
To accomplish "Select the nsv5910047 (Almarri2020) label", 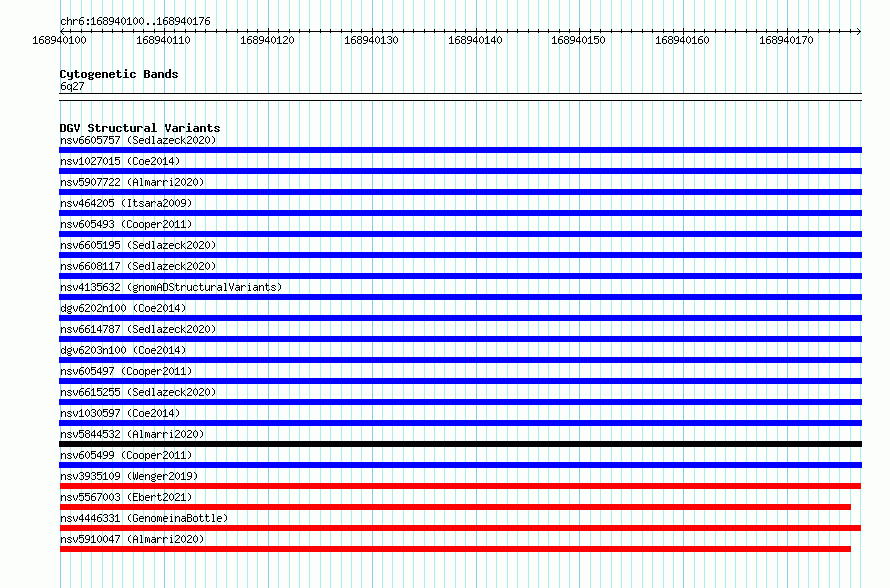I will click(x=132, y=539).
